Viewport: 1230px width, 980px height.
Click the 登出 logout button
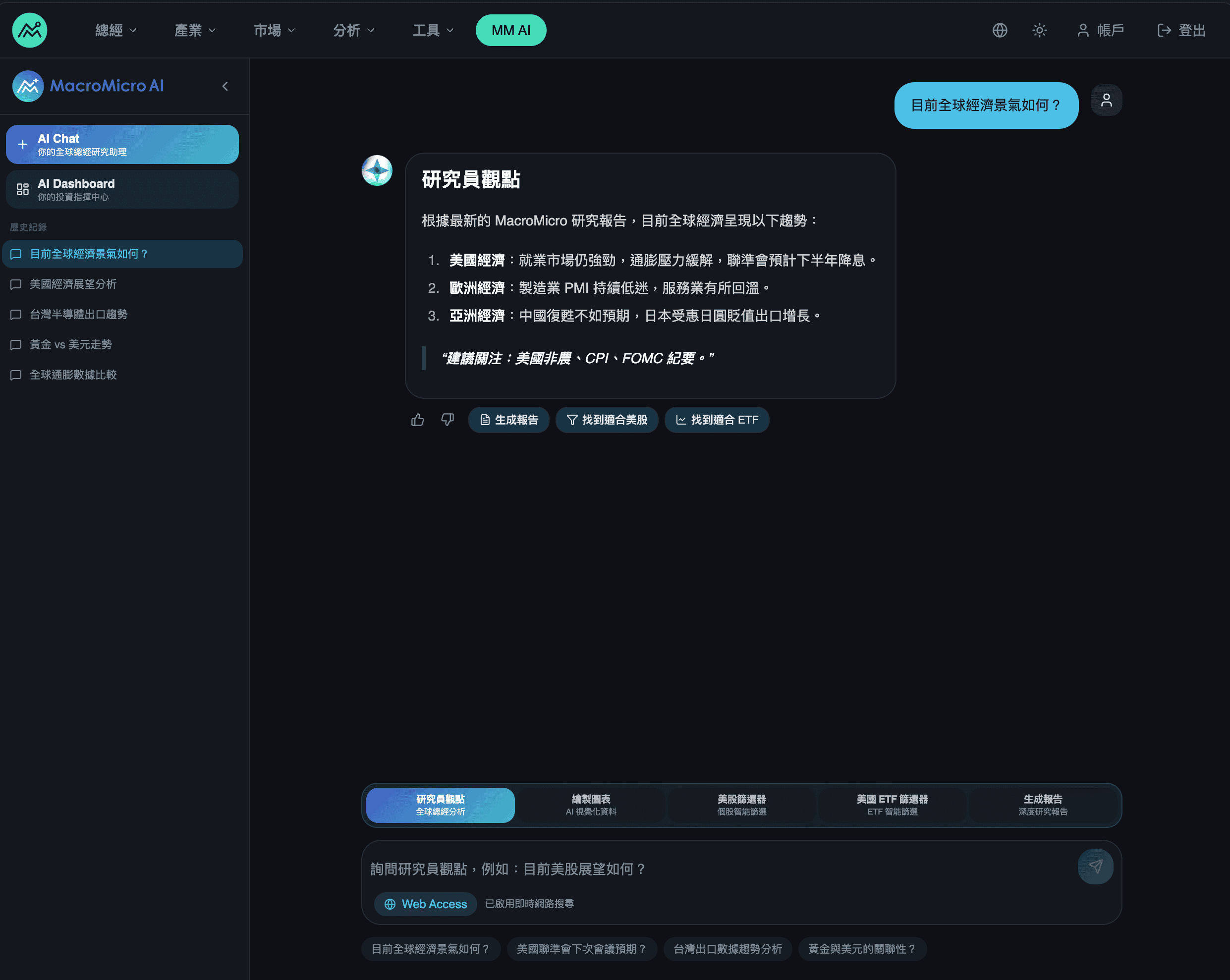1181,30
